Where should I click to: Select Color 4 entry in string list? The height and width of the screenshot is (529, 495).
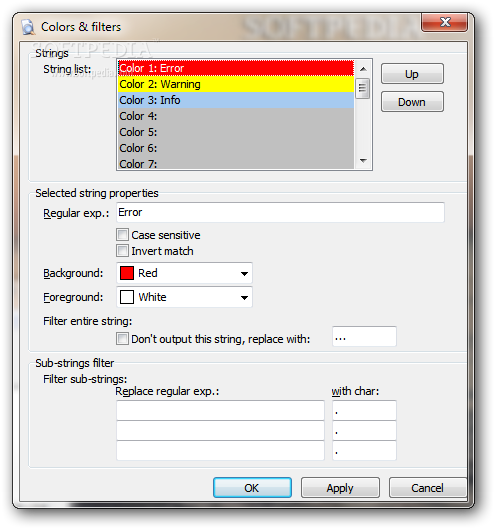click(236, 116)
